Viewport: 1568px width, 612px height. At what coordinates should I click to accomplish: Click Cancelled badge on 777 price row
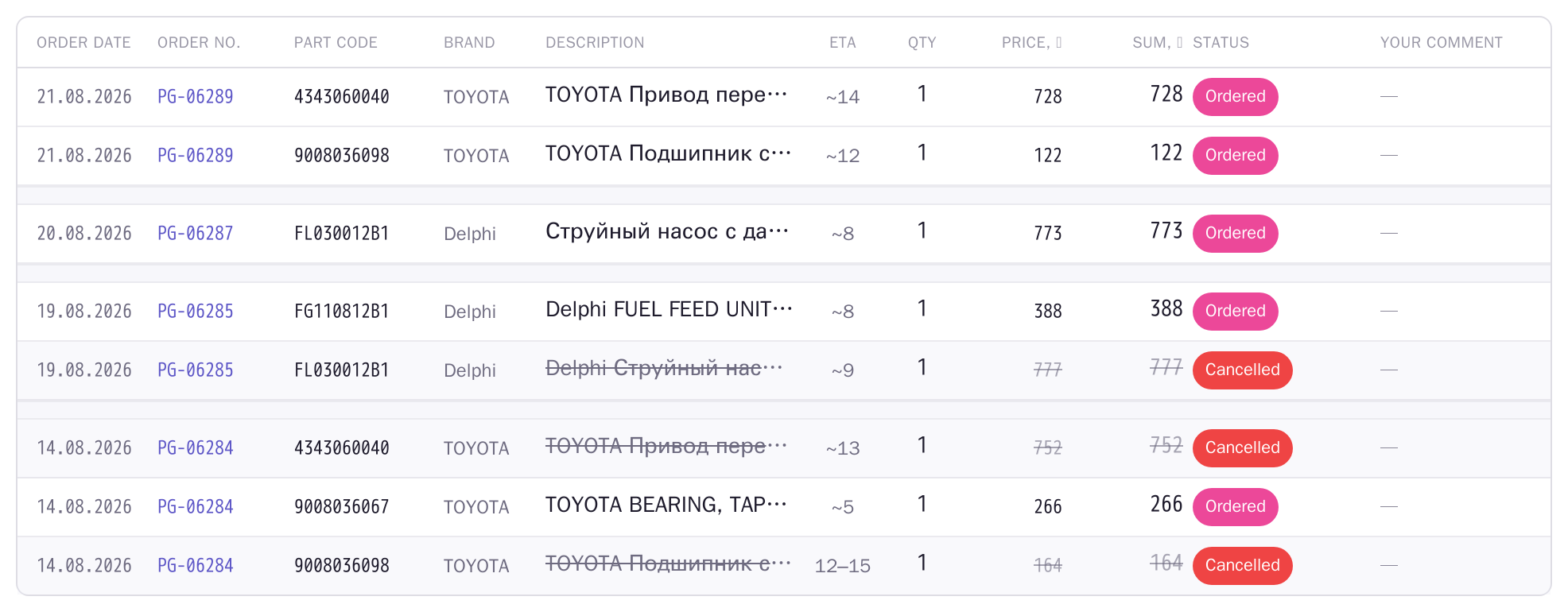pos(1242,370)
